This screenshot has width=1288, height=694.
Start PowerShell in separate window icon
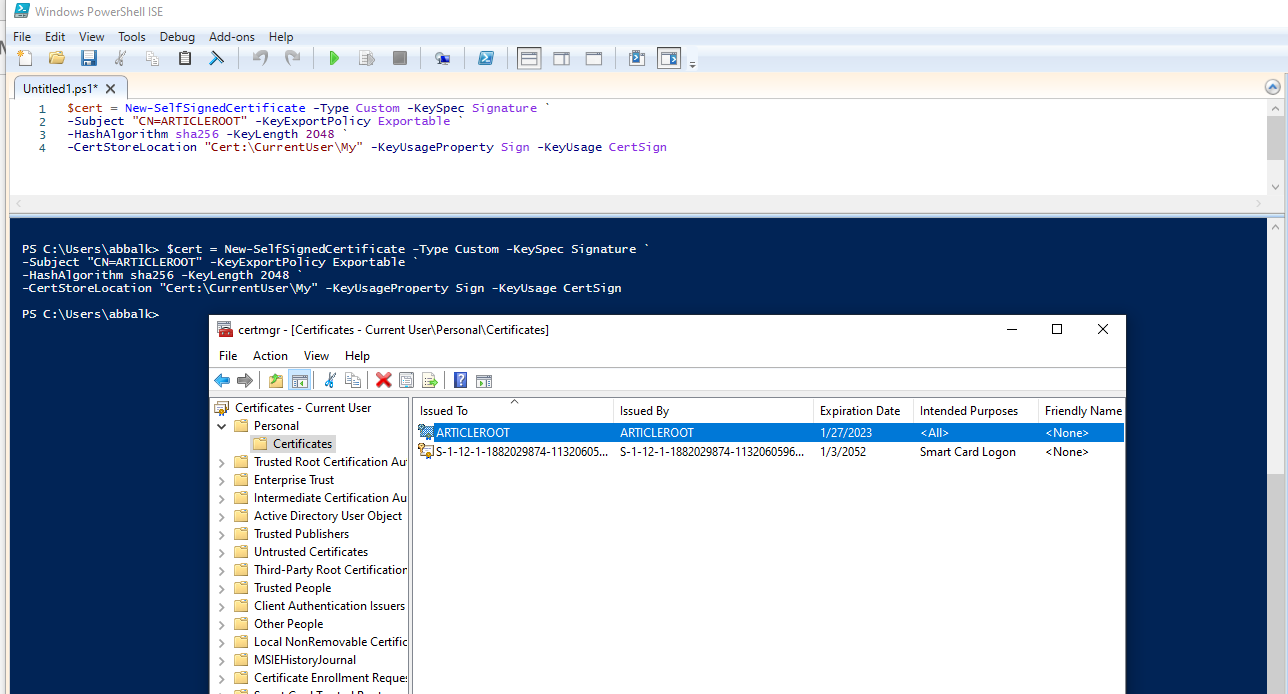(x=485, y=59)
